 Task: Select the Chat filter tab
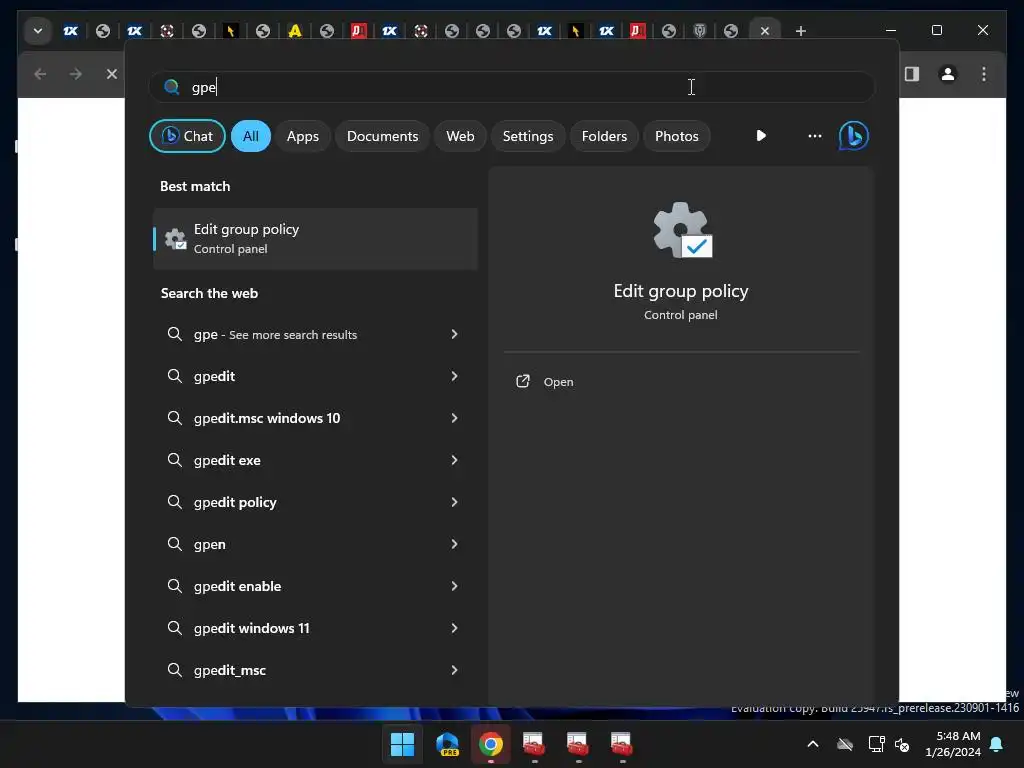187,136
